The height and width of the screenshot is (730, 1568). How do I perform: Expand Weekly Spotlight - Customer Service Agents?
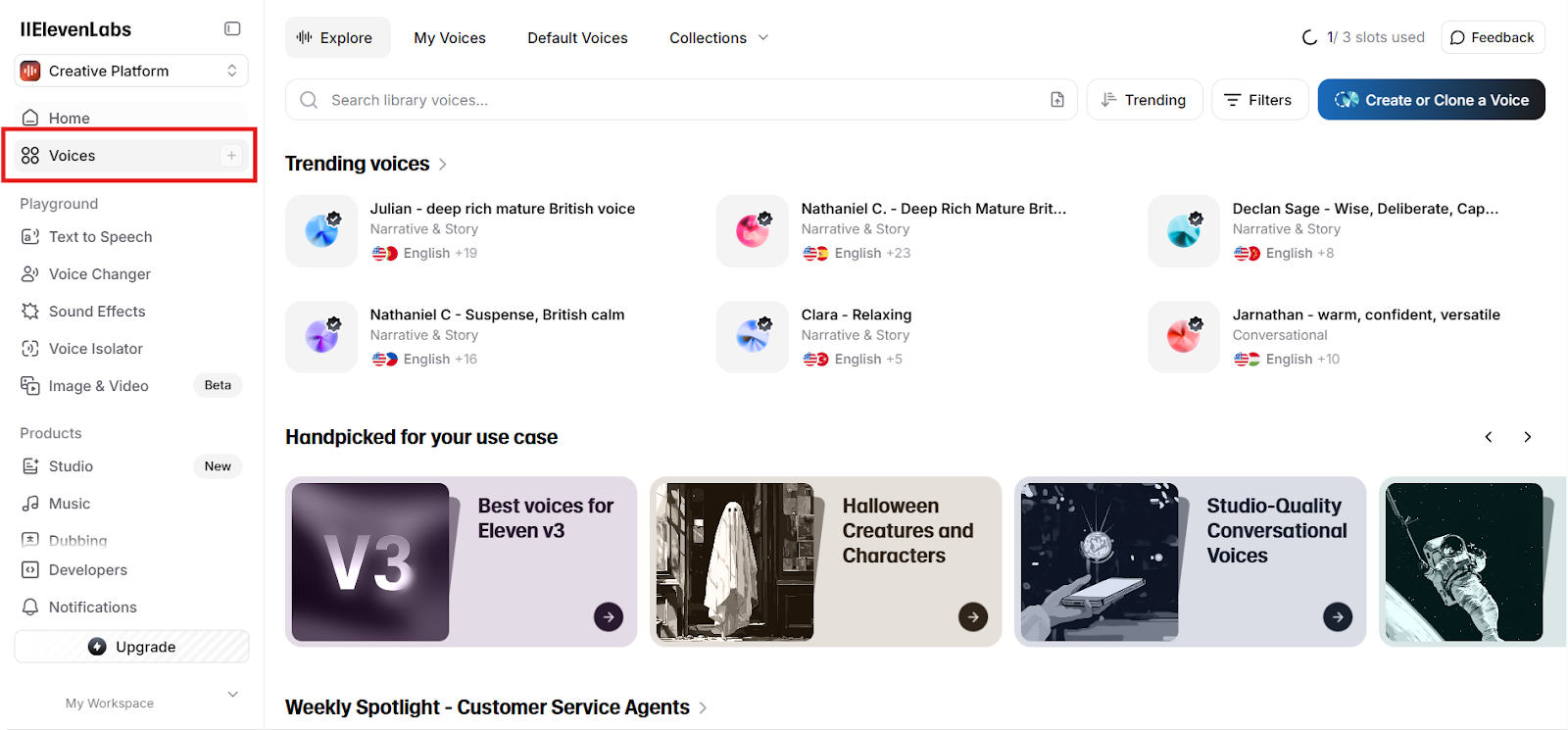[x=703, y=707]
